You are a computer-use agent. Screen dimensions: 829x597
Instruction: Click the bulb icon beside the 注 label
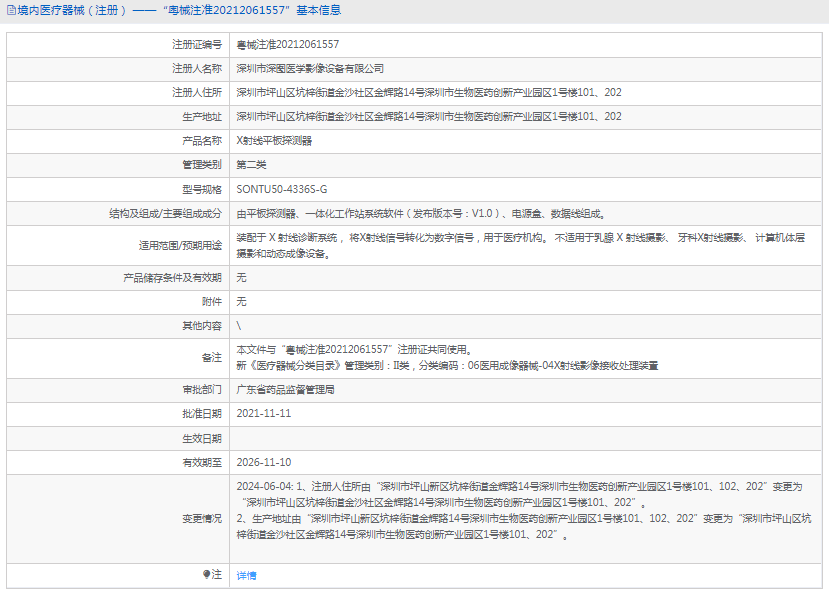pos(207,575)
